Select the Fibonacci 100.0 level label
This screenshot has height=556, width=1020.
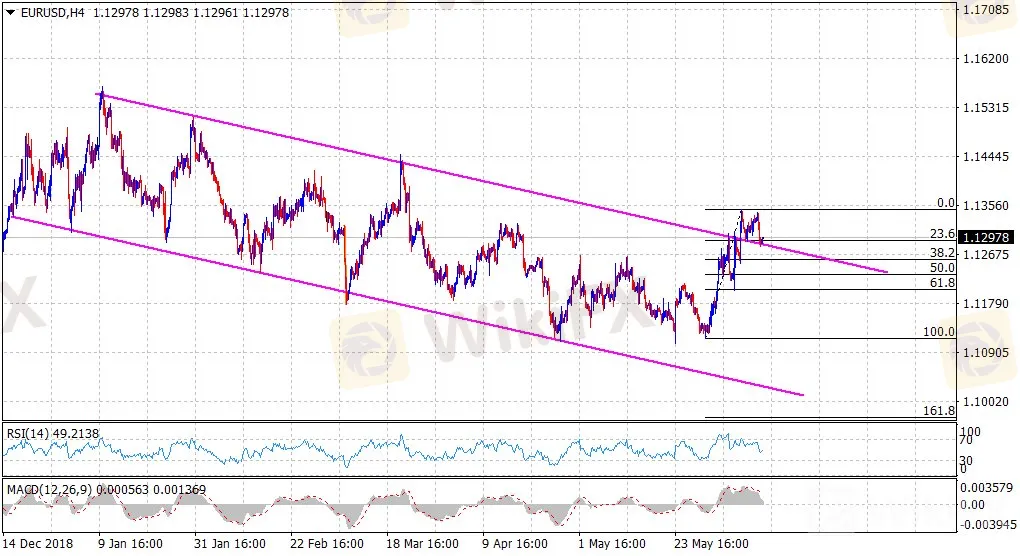tap(939, 332)
